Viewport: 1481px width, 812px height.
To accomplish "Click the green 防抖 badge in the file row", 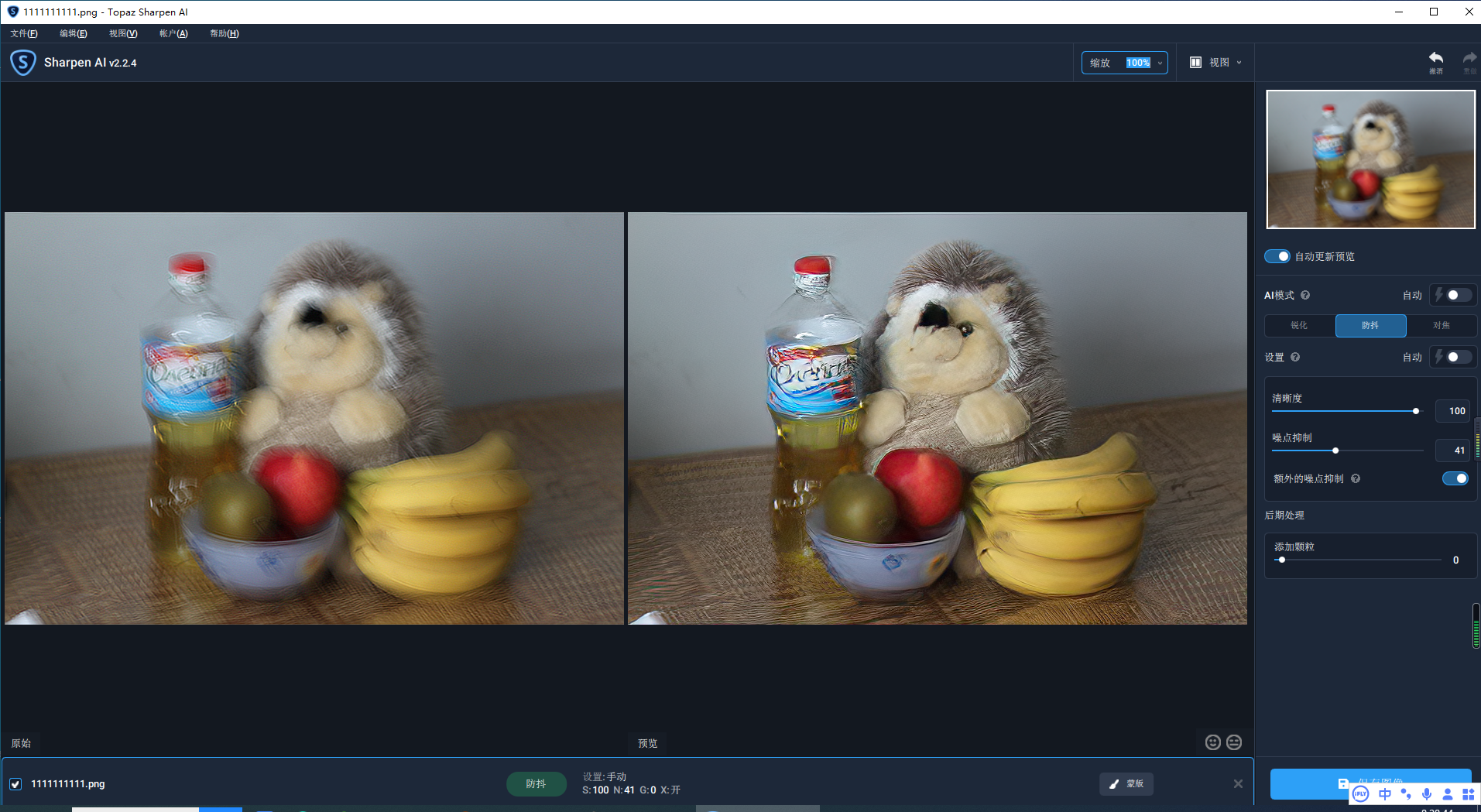I will click(536, 784).
